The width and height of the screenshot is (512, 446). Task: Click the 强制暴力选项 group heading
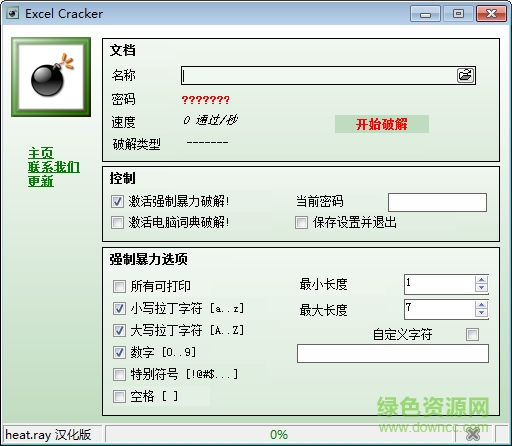(x=149, y=259)
